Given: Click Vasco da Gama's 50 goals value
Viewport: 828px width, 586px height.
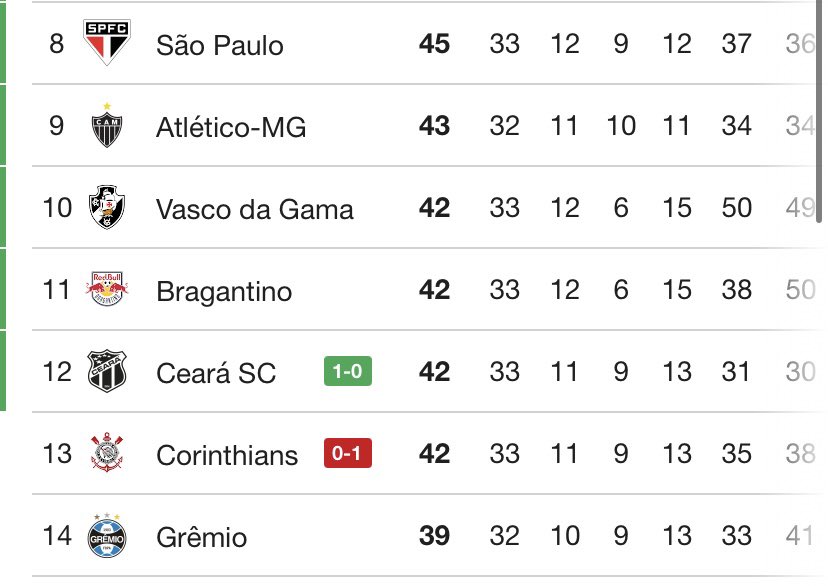Looking at the screenshot, I should pos(736,208).
